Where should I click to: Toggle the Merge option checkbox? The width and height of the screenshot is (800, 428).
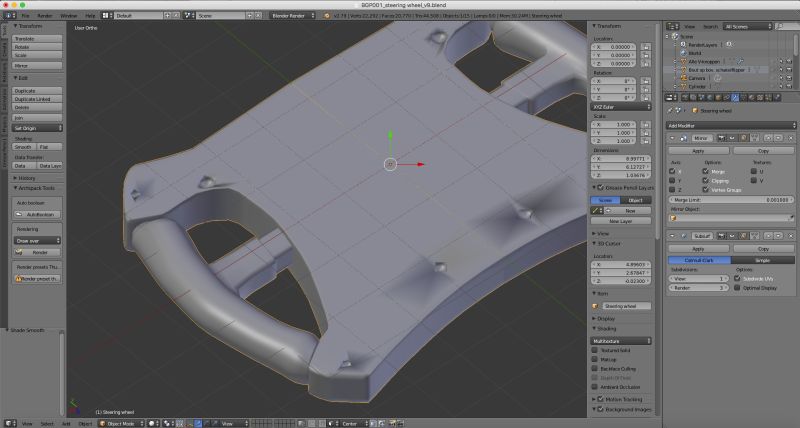coord(706,171)
